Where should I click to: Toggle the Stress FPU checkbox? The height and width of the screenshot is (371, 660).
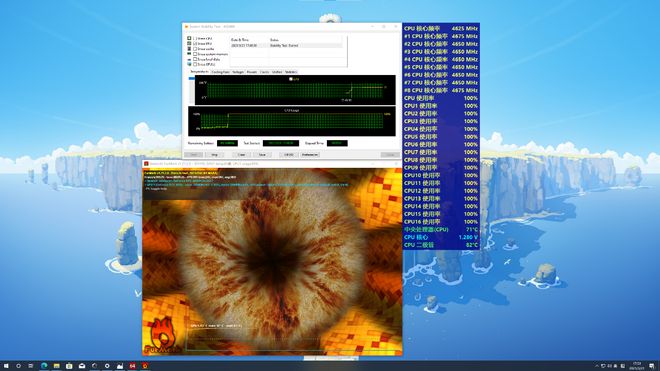195,43
